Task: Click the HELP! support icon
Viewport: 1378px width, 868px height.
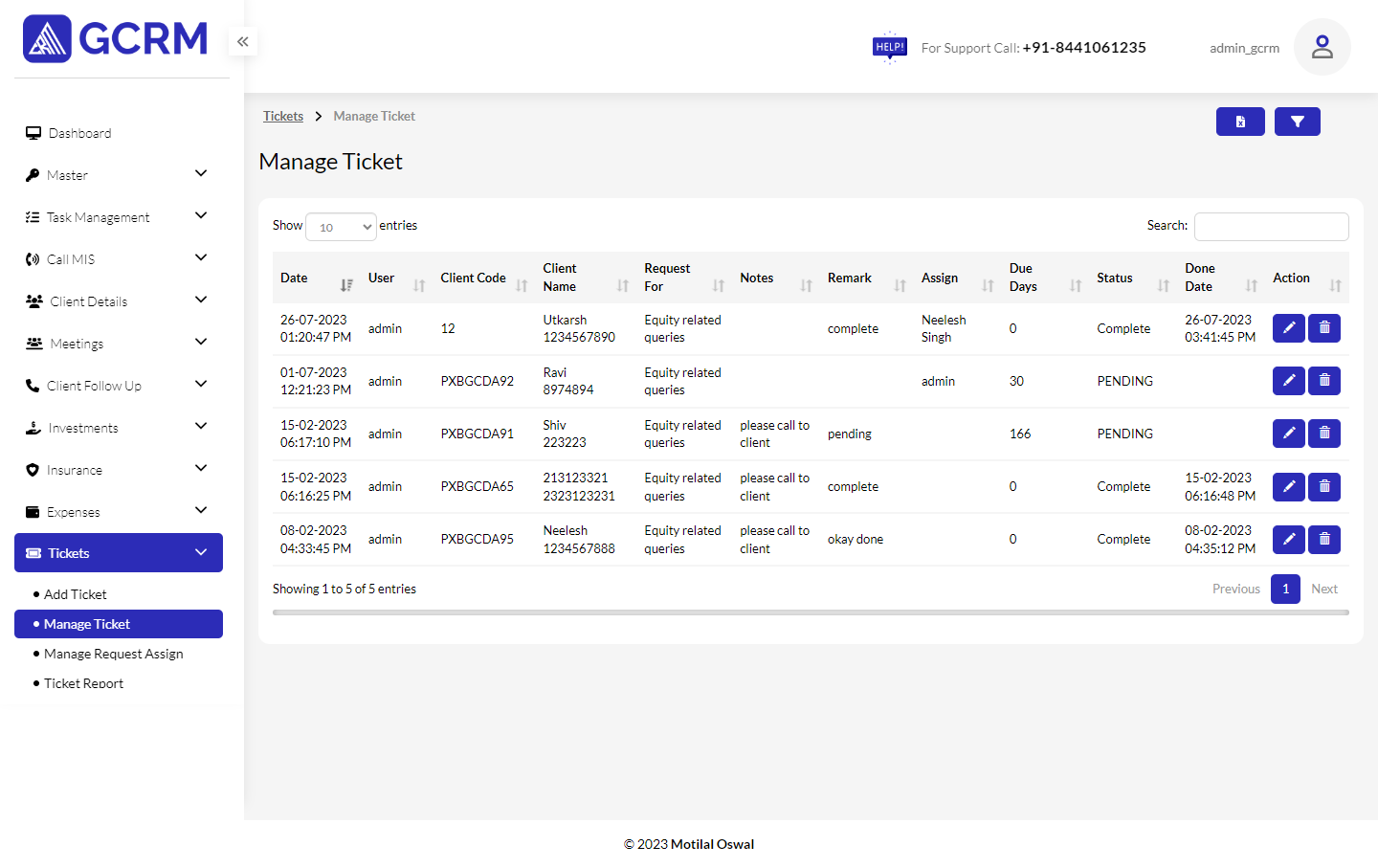Action: click(889, 47)
